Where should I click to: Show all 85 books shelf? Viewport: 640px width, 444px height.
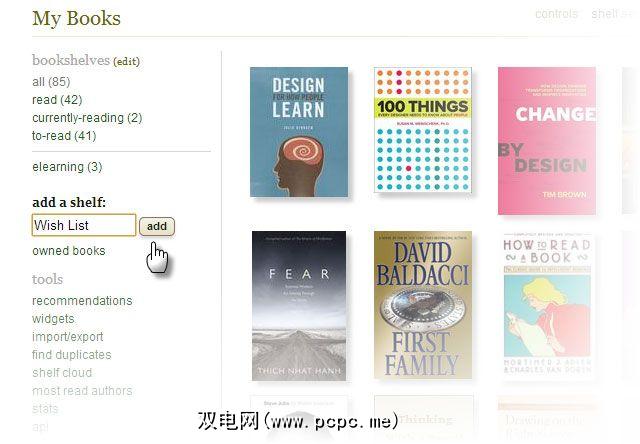[x=51, y=82]
